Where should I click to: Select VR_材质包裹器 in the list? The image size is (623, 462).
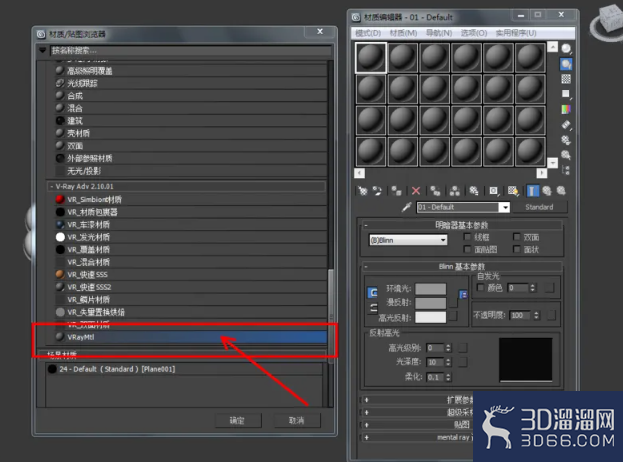[x=191, y=212]
